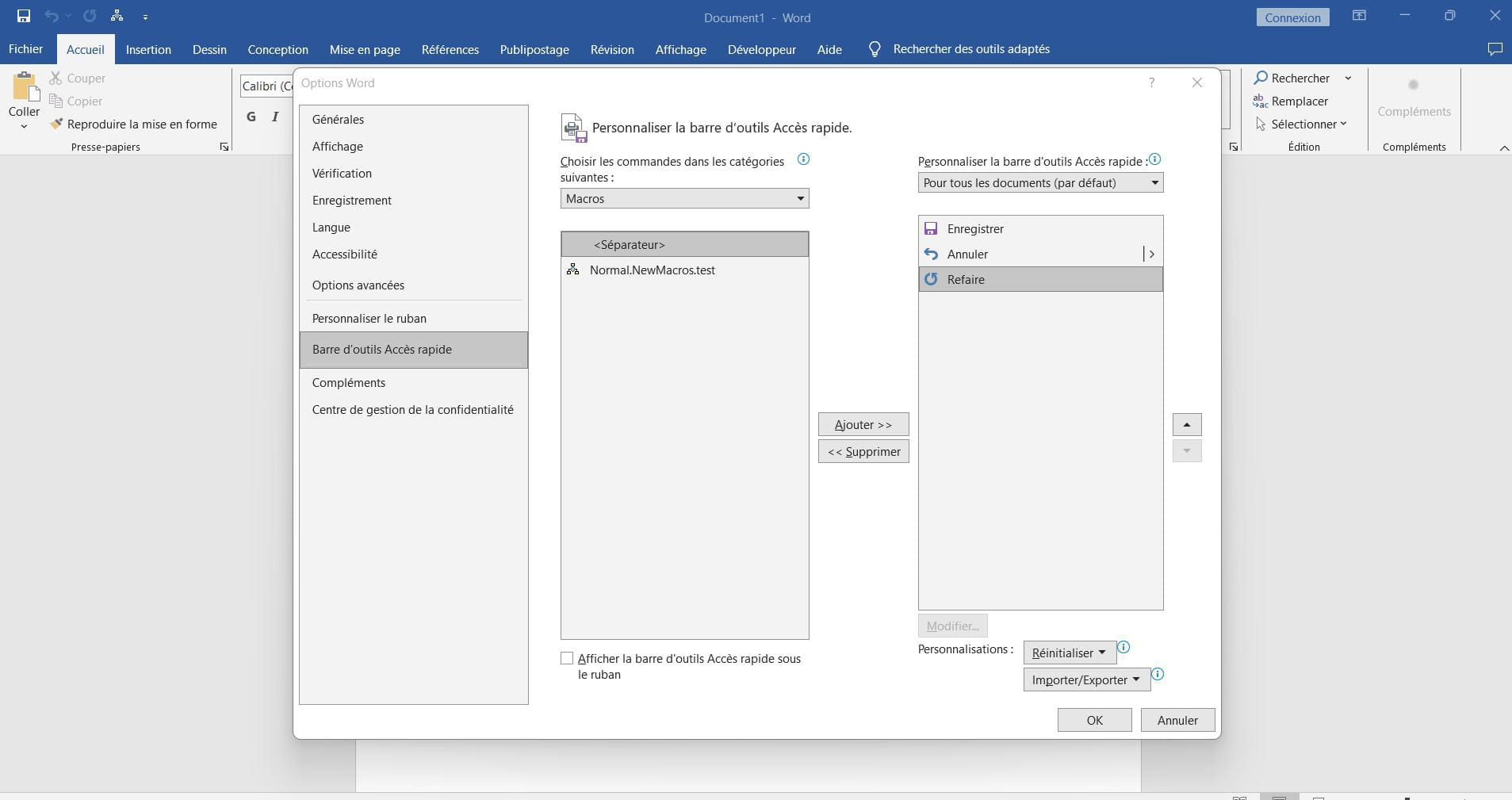Click the dialog's Annuler cancel button

pyautogui.click(x=1177, y=721)
